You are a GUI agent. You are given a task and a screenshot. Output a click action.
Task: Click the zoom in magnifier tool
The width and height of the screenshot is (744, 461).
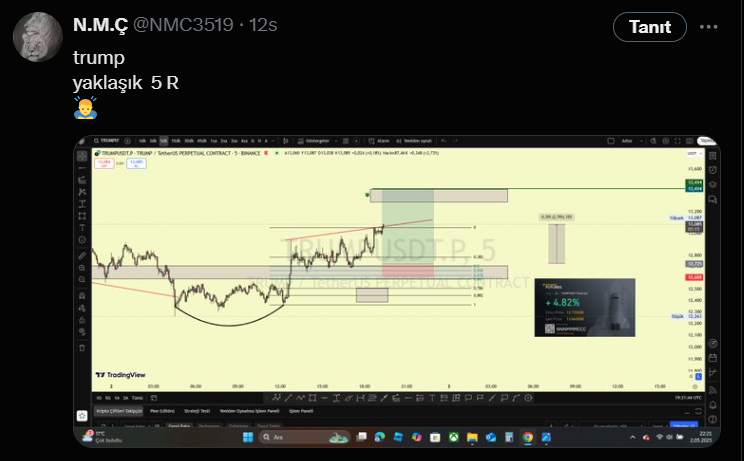tap(82, 268)
